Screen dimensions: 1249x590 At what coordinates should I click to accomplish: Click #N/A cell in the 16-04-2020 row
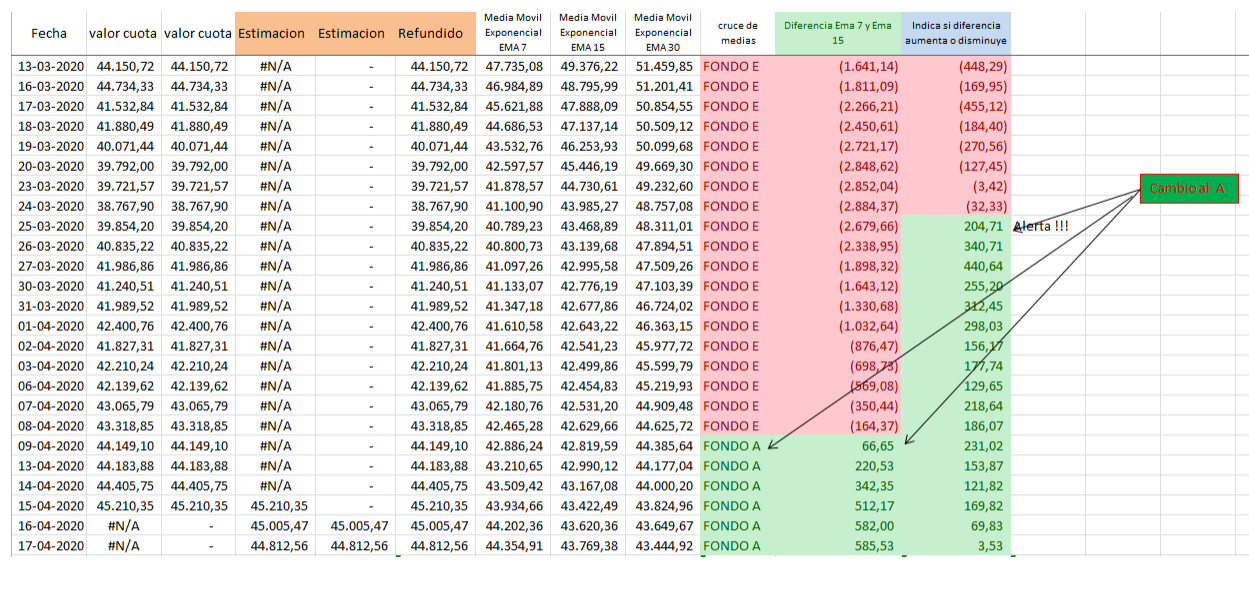pos(124,526)
